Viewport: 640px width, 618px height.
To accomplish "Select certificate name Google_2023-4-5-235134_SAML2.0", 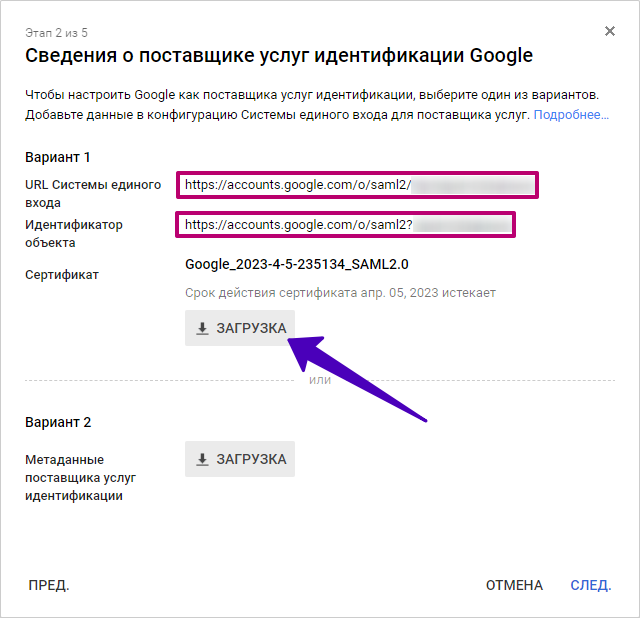I will coord(297,265).
